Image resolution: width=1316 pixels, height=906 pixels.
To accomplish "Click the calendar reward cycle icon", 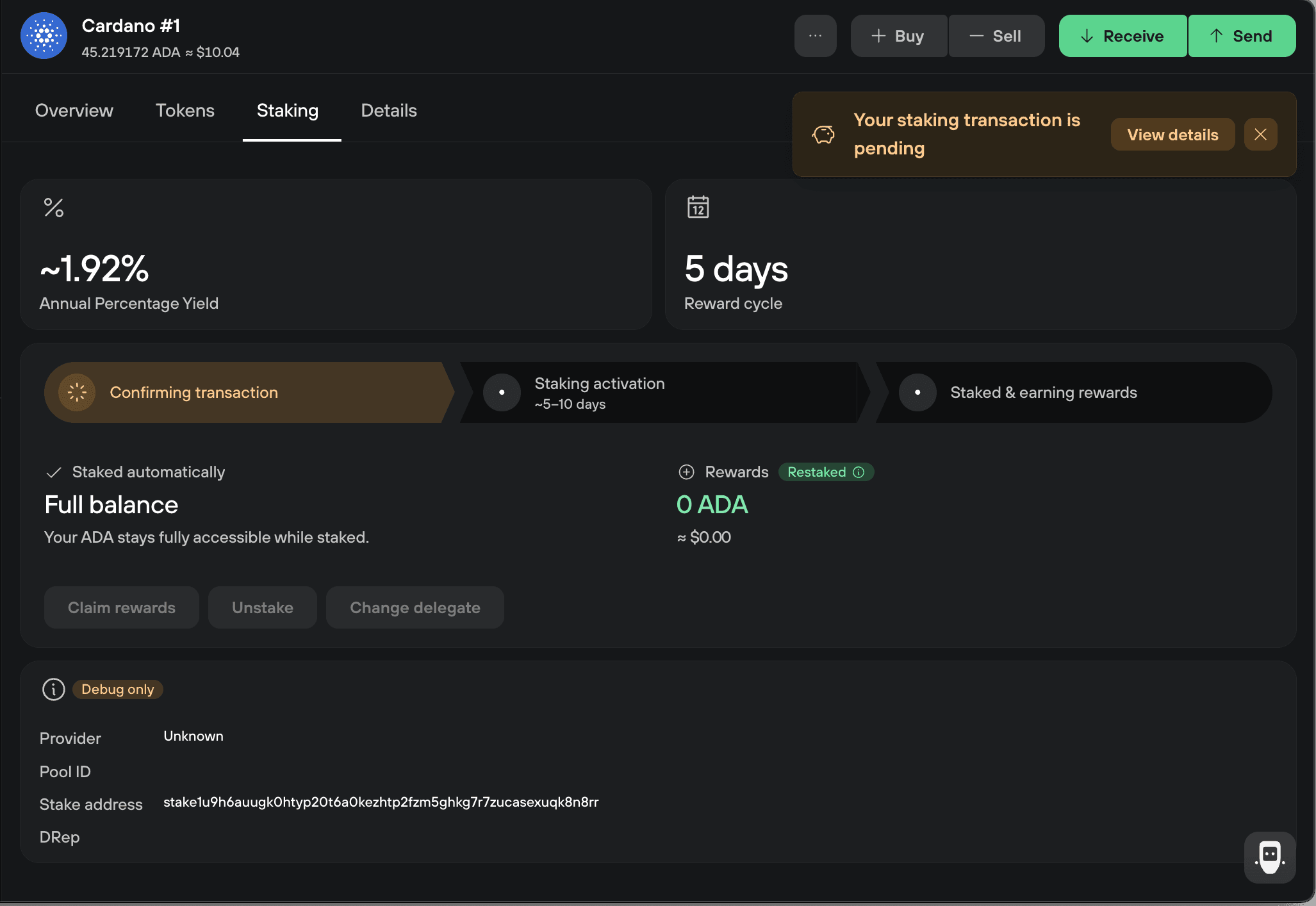I will [x=698, y=207].
